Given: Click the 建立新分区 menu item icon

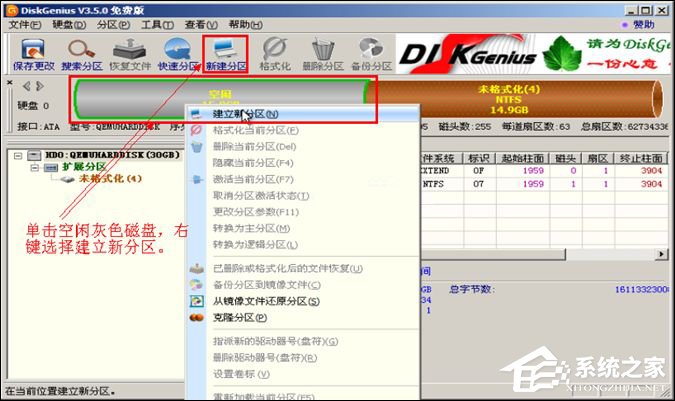Looking at the screenshot, I should click(196, 114).
